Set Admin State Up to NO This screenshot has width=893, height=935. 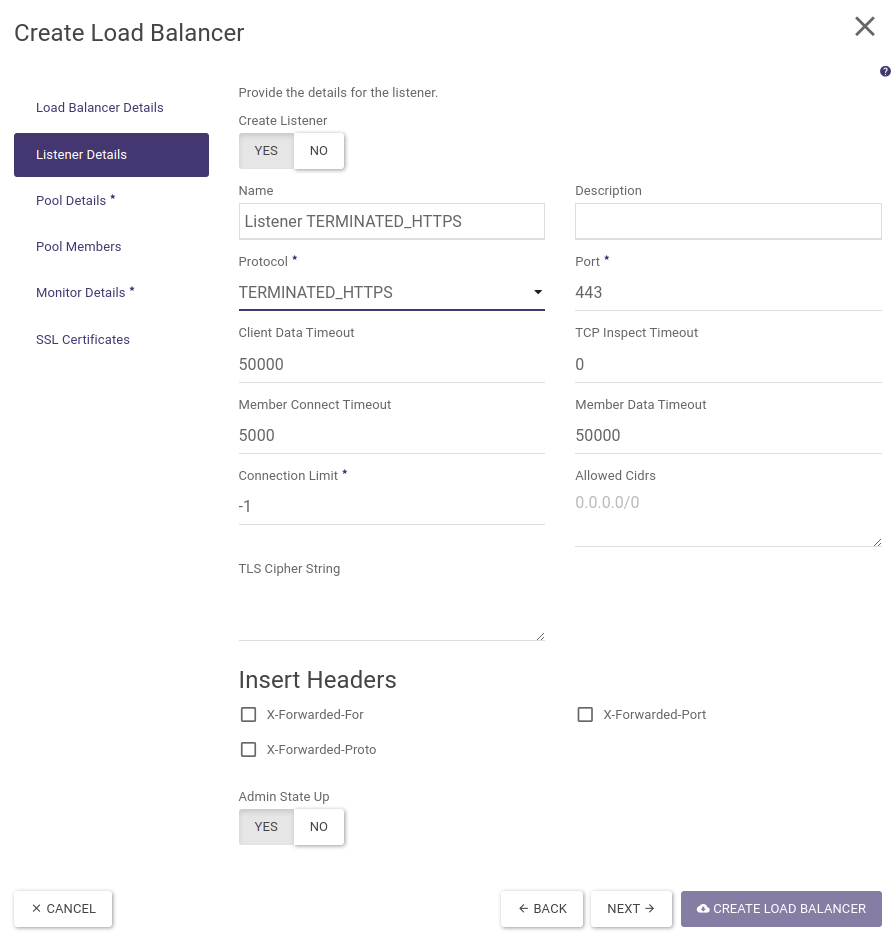point(319,827)
